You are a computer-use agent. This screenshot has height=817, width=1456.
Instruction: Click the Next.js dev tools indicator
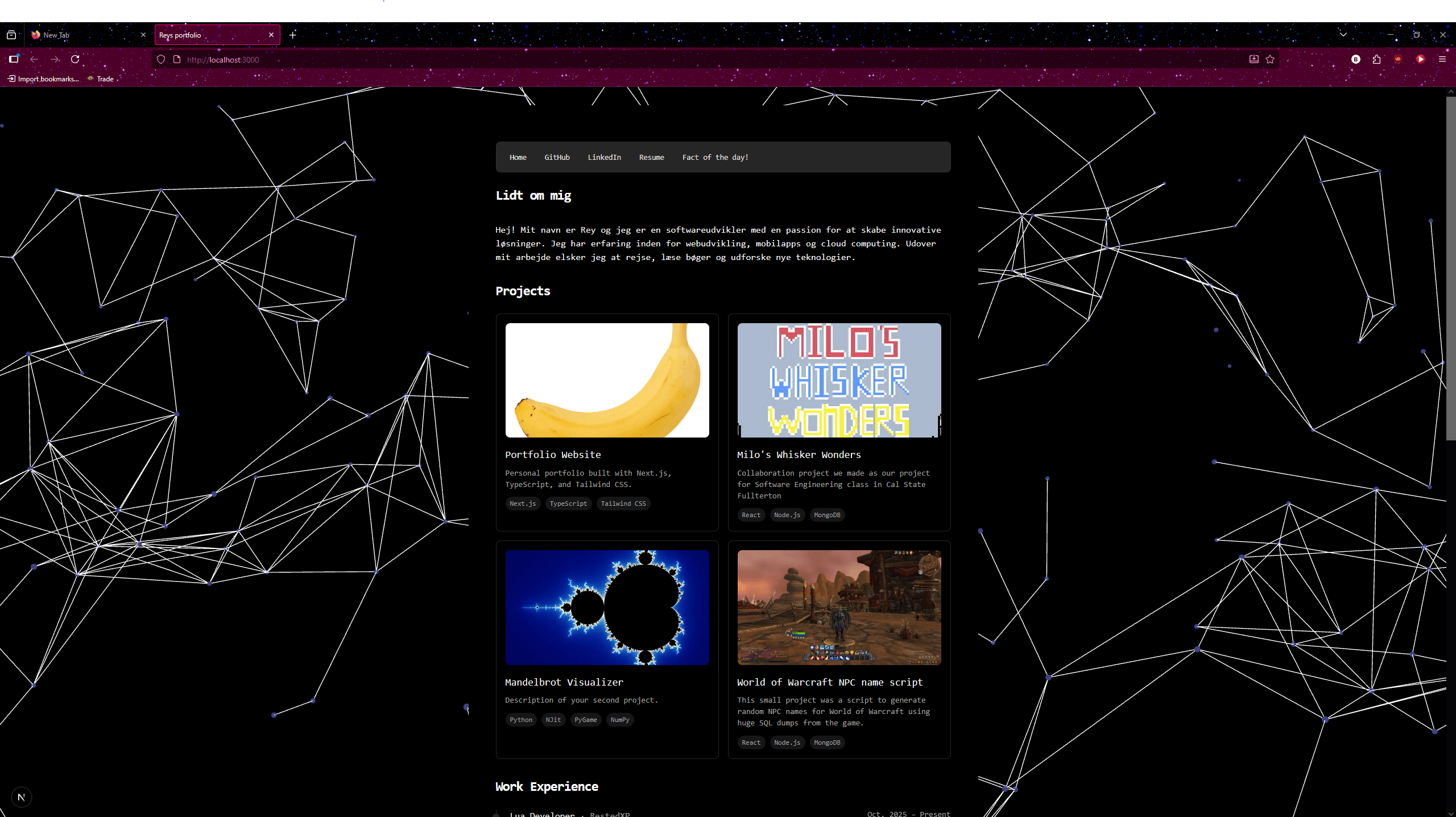point(21,797)
